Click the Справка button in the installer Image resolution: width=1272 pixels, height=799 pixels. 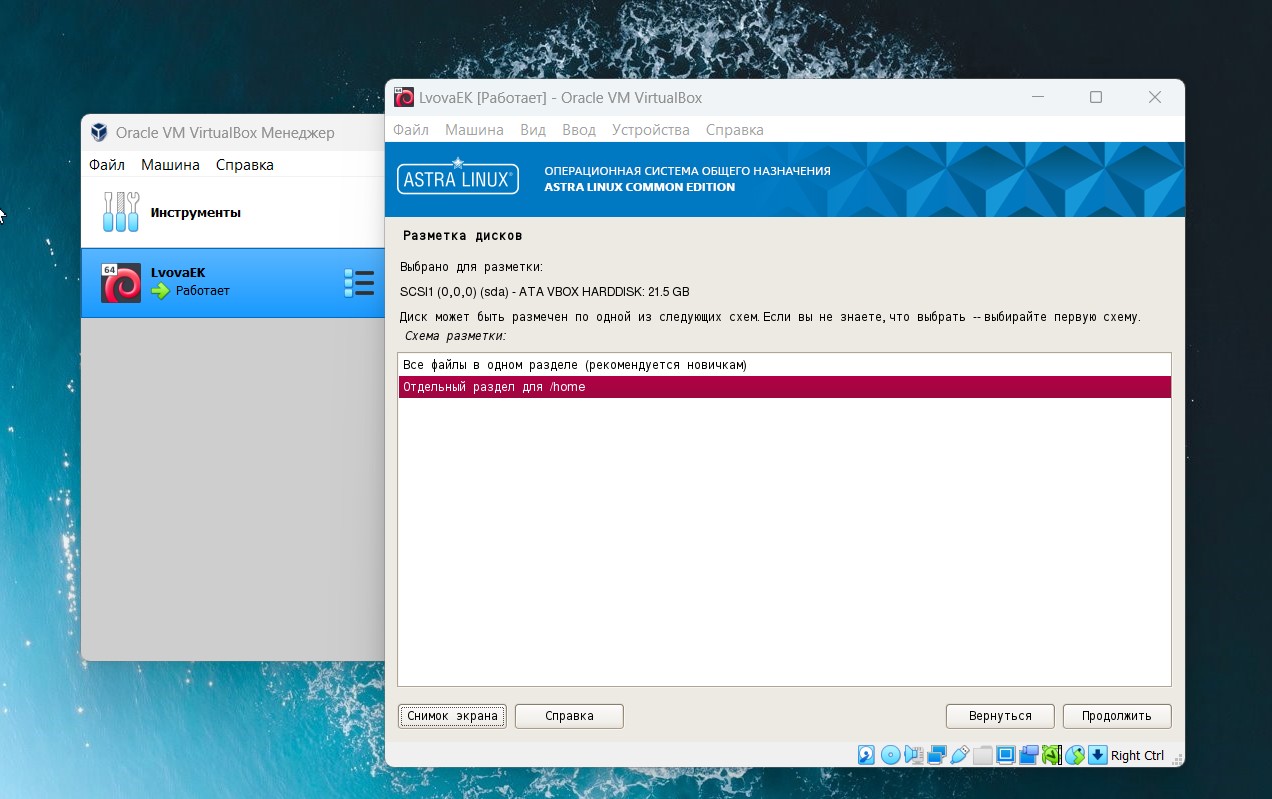[569, 716]
